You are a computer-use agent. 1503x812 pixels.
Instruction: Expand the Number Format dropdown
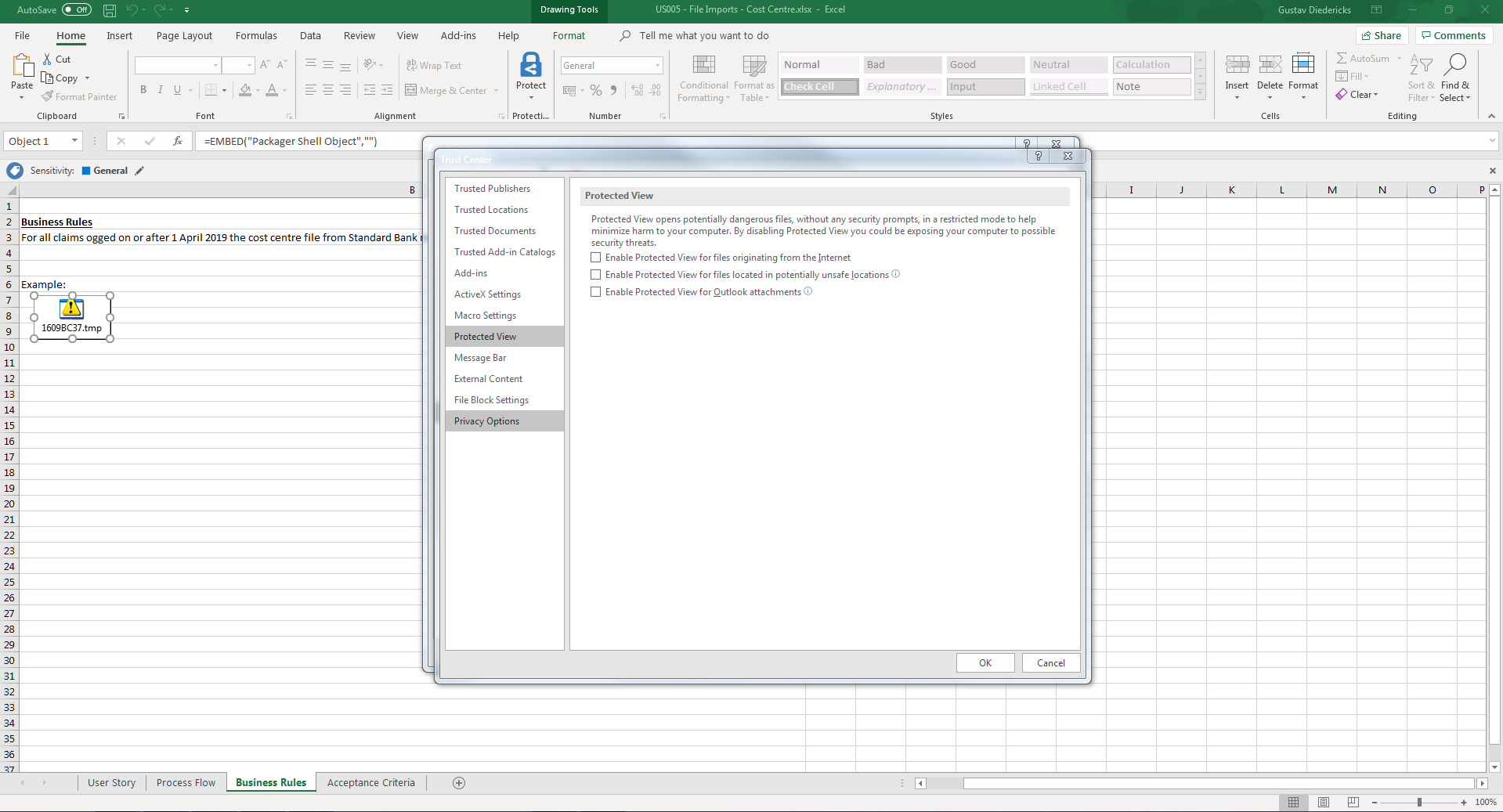click(657, 66)
